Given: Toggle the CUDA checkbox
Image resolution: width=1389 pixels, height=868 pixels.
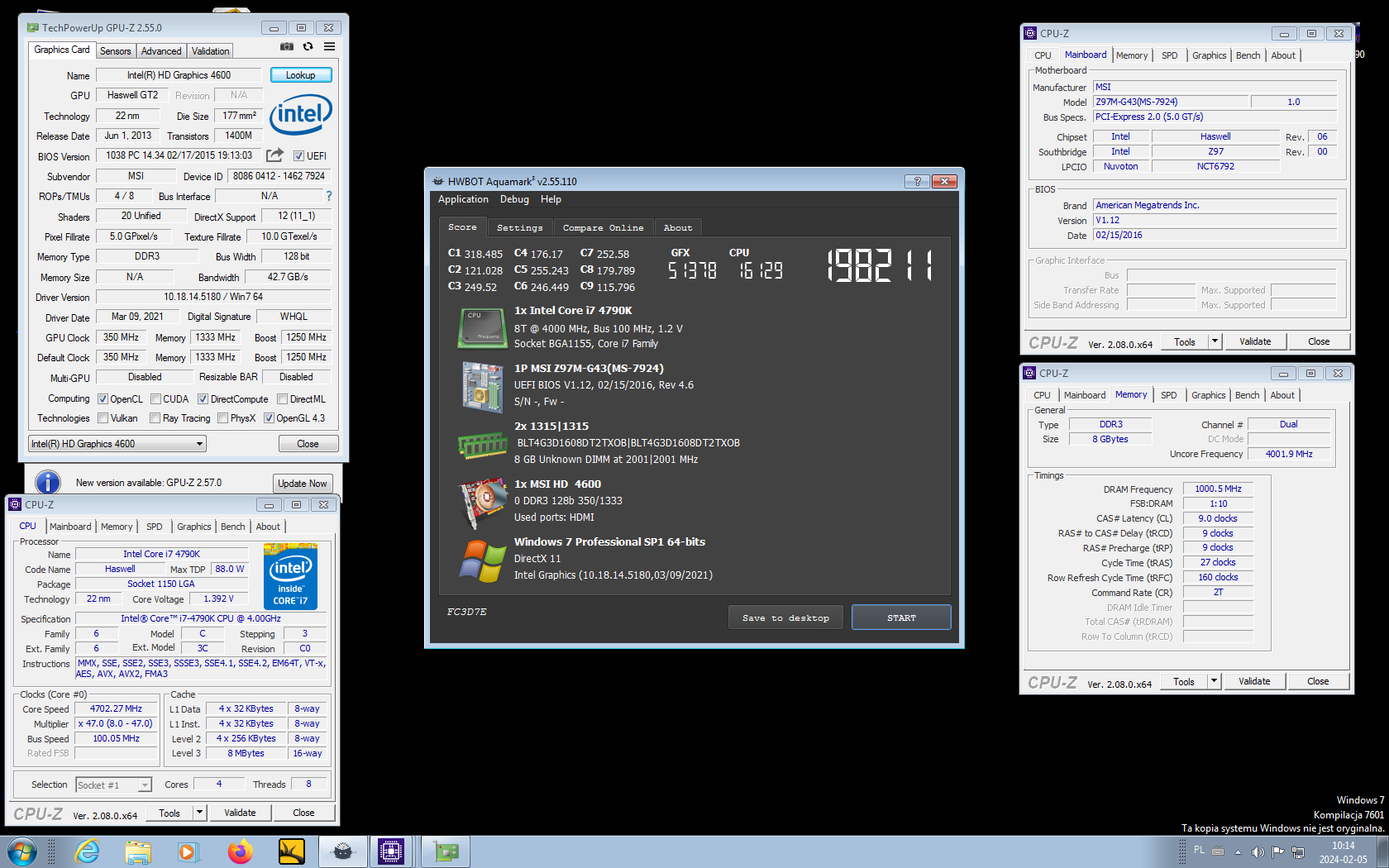Looking at the screenshot, I should [x=155, y=399].
